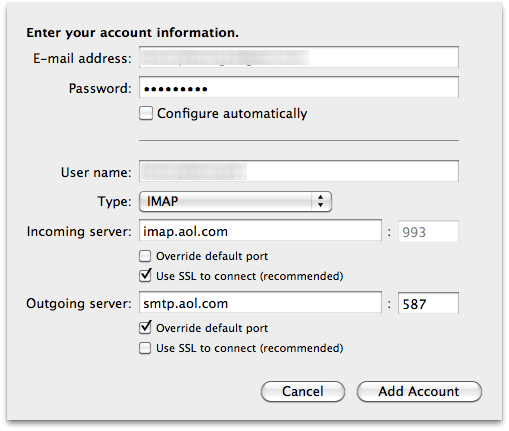Click the incoming port field showing 993
The width and height of the screenshot is (509, 431).
pyautogui.click(x=428, y=231)
